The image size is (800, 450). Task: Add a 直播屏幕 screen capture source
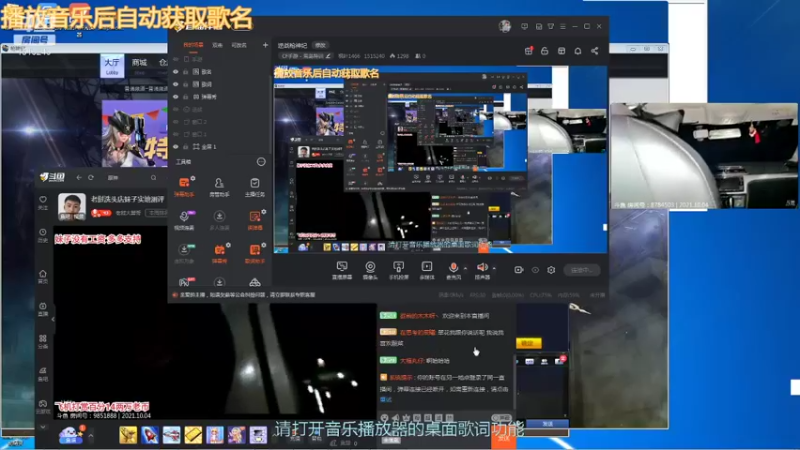click(x=342, y=270)
